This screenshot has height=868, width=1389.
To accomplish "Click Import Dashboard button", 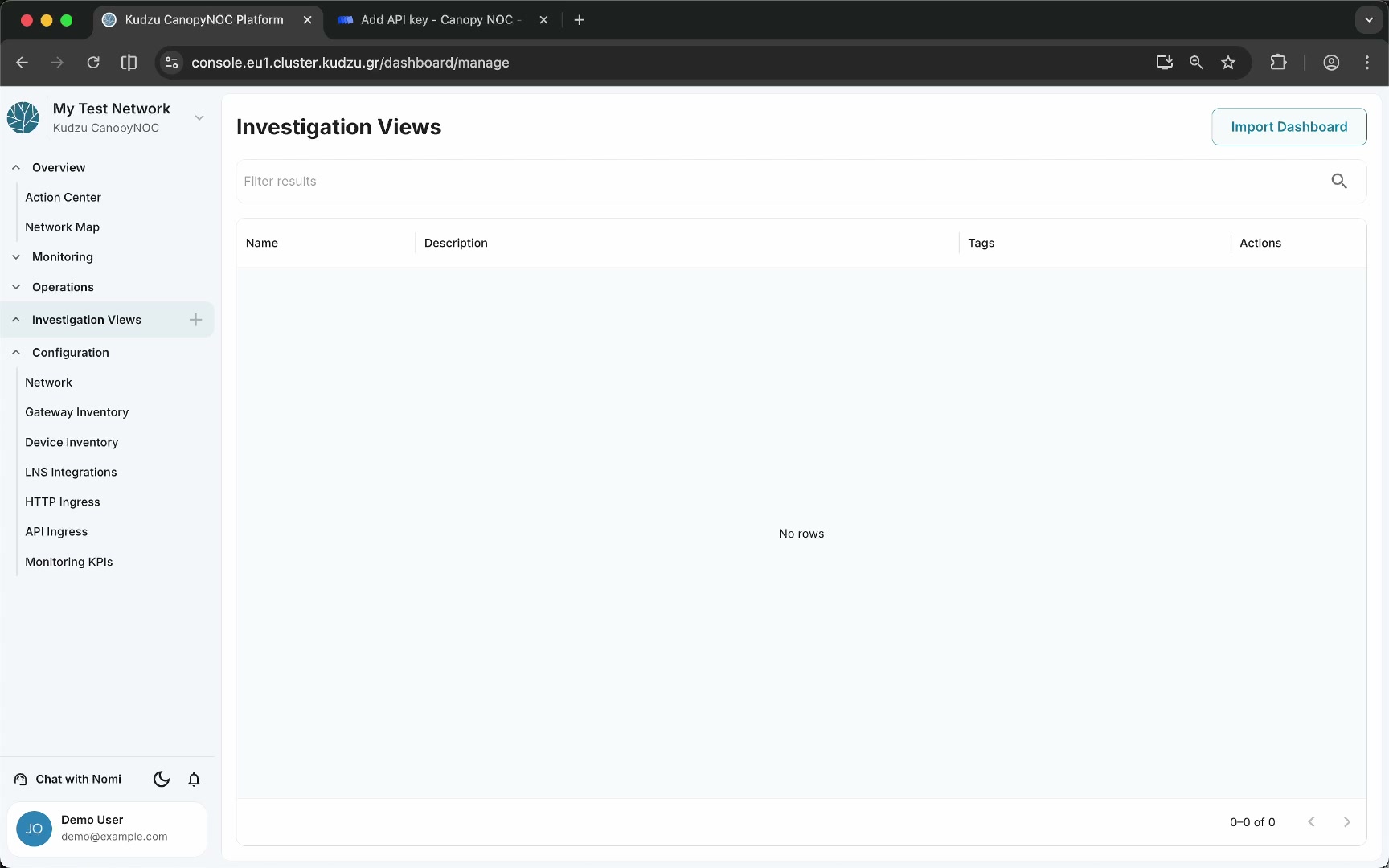I will click(1289, 127).
